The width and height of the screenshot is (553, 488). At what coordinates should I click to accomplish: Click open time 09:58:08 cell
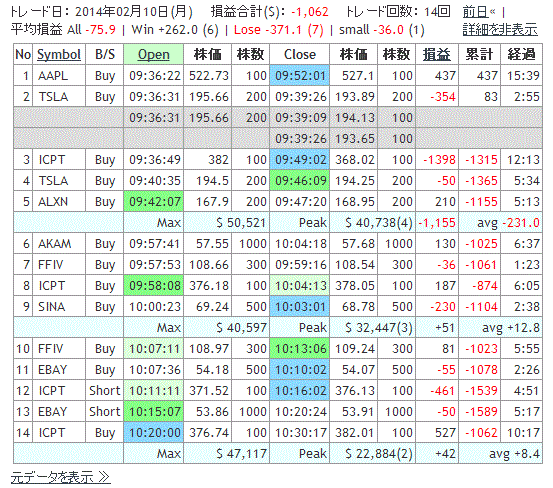point(153,285)
